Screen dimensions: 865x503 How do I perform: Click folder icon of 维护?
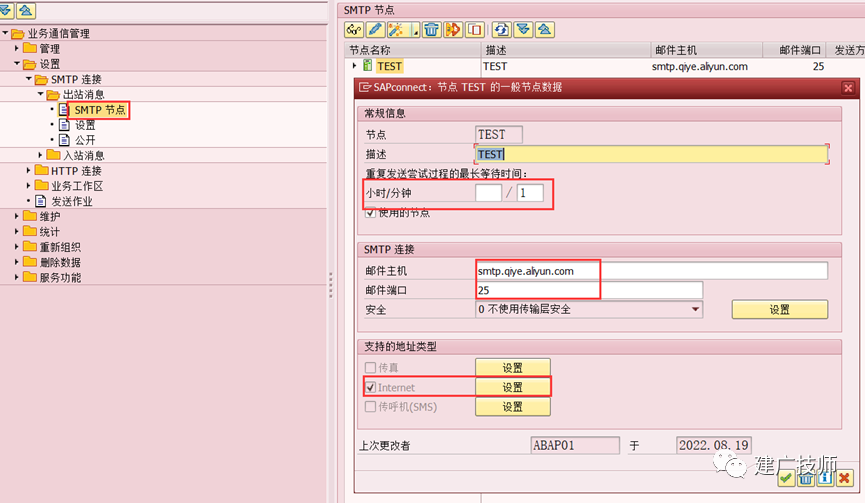coord(30,216)
